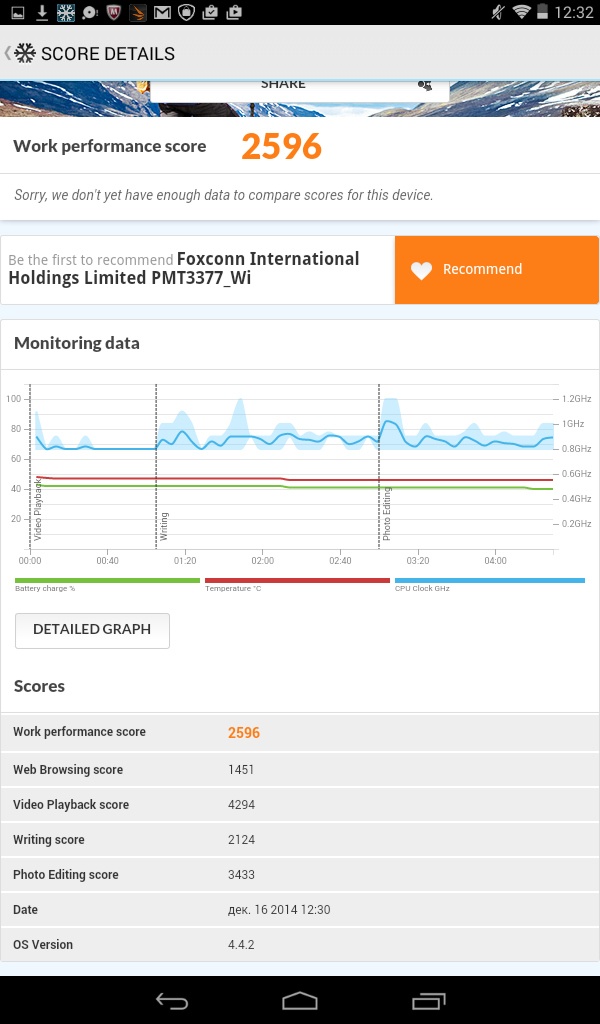
Task: Tap the battery status icon
Action: point(544,12)
